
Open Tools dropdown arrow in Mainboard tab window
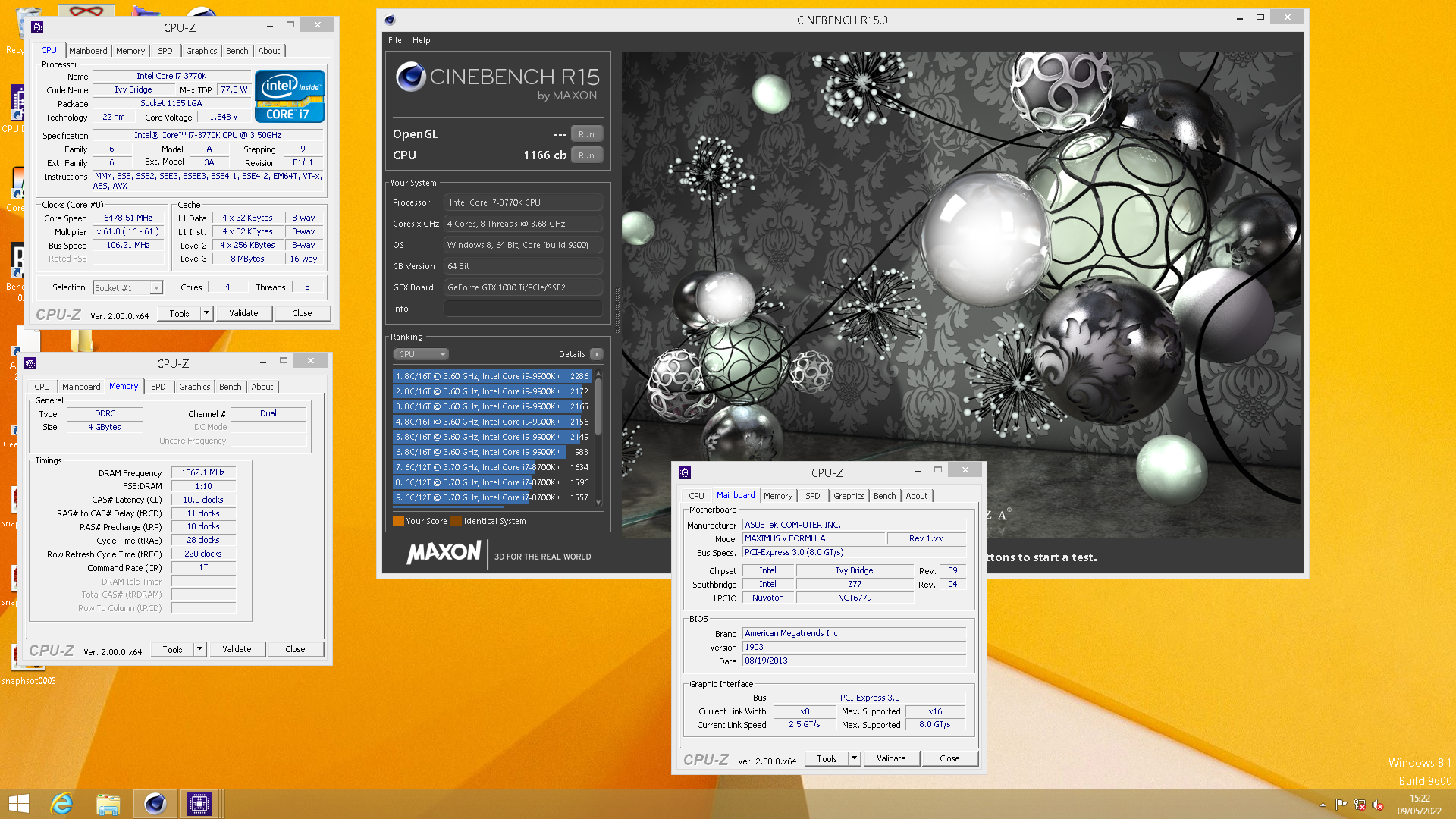(x=854, y=758)
